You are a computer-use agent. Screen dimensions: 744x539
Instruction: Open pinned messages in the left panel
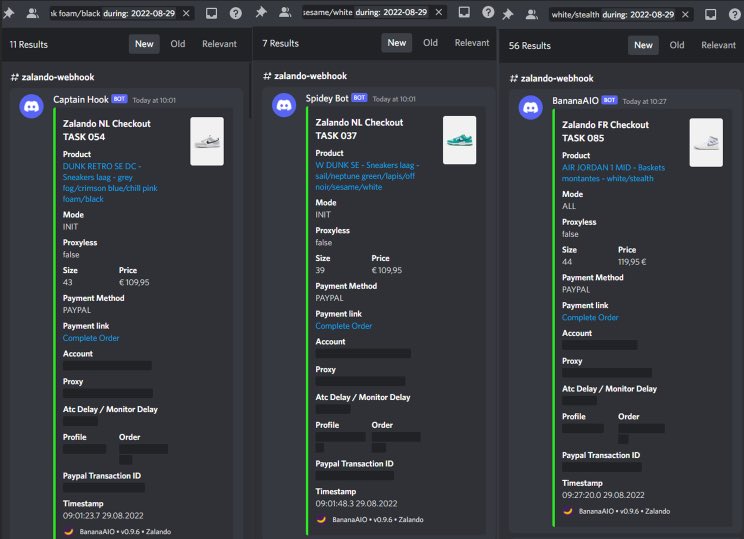[x=9, y=13]
